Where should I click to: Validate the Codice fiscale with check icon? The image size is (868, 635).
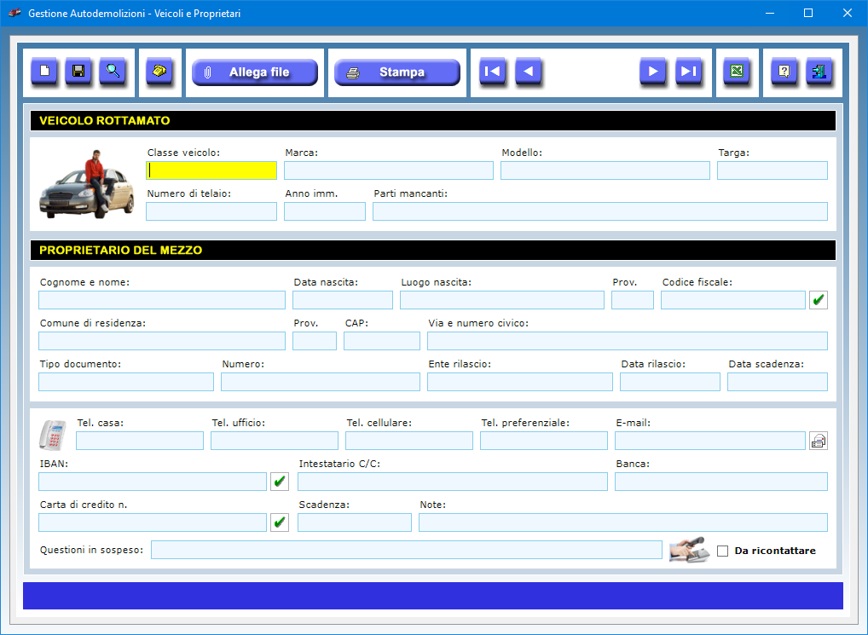coord(818,300)
